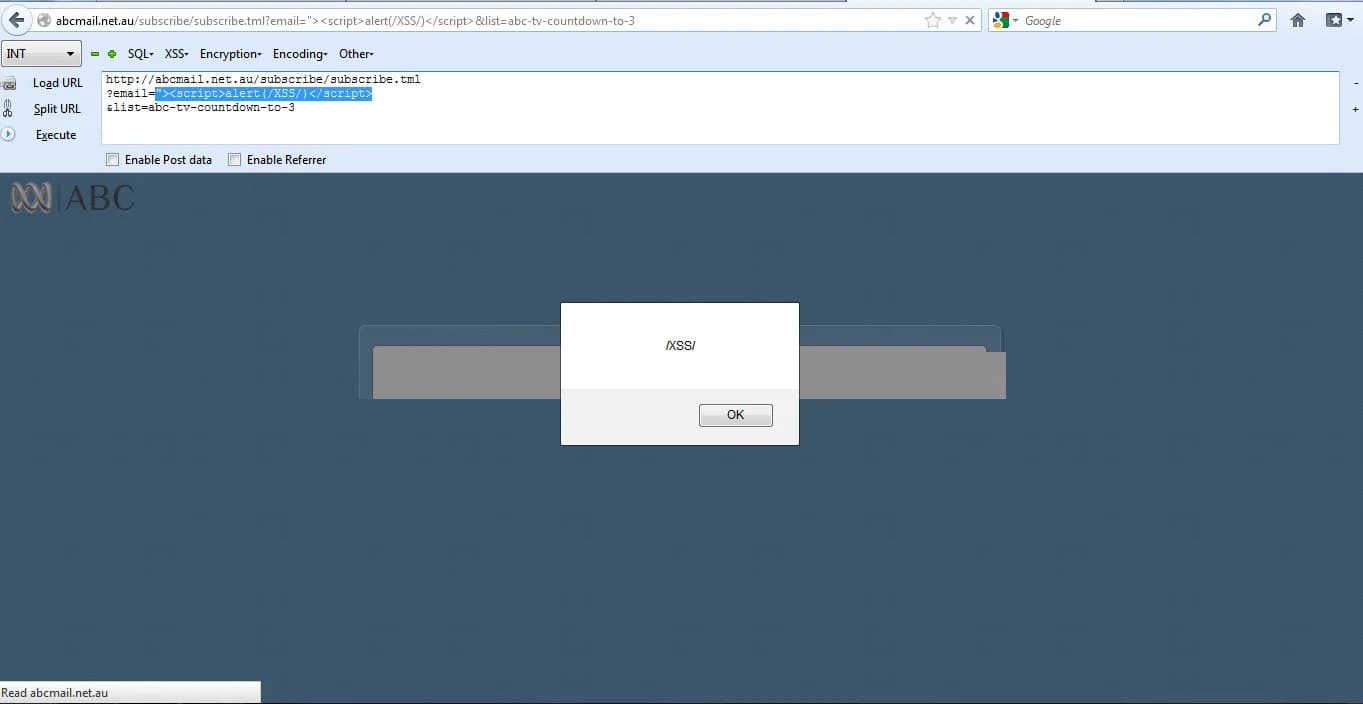Click the Split URL scissors icon
The height and width of the screenshot is (704, 1363).
coord(8,109)
